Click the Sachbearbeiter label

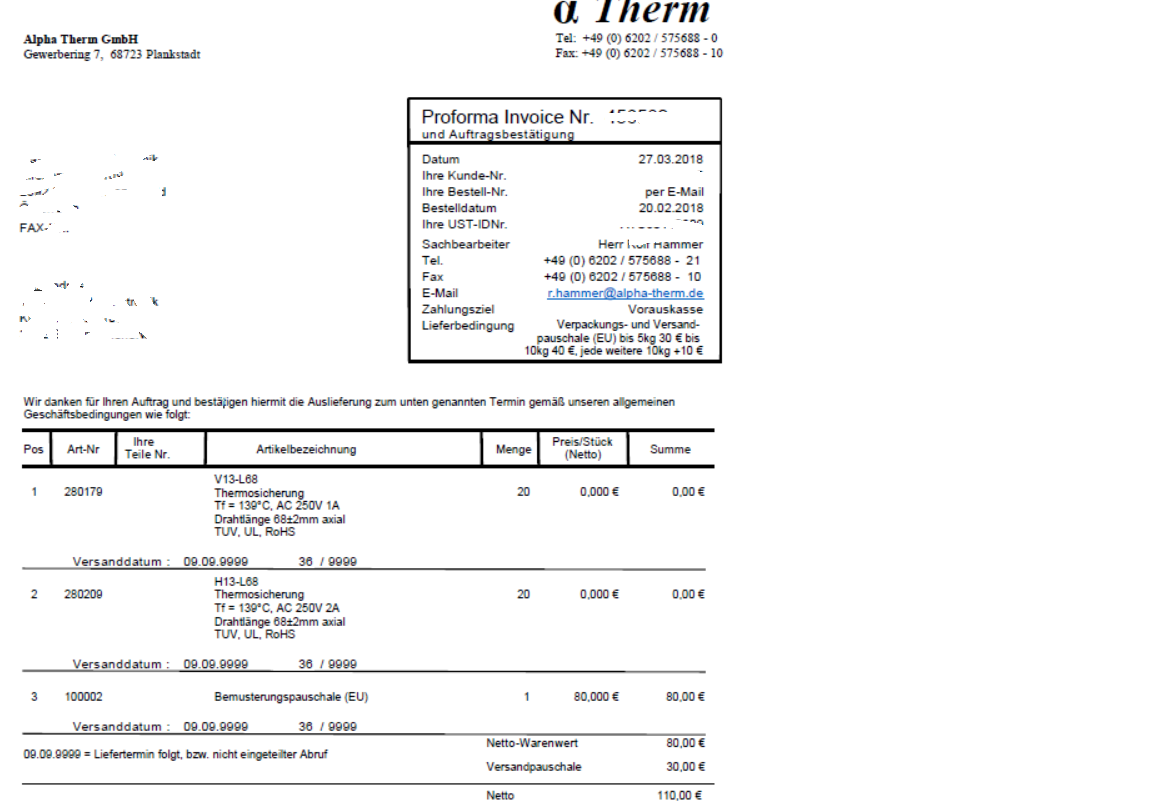point(465,244)
